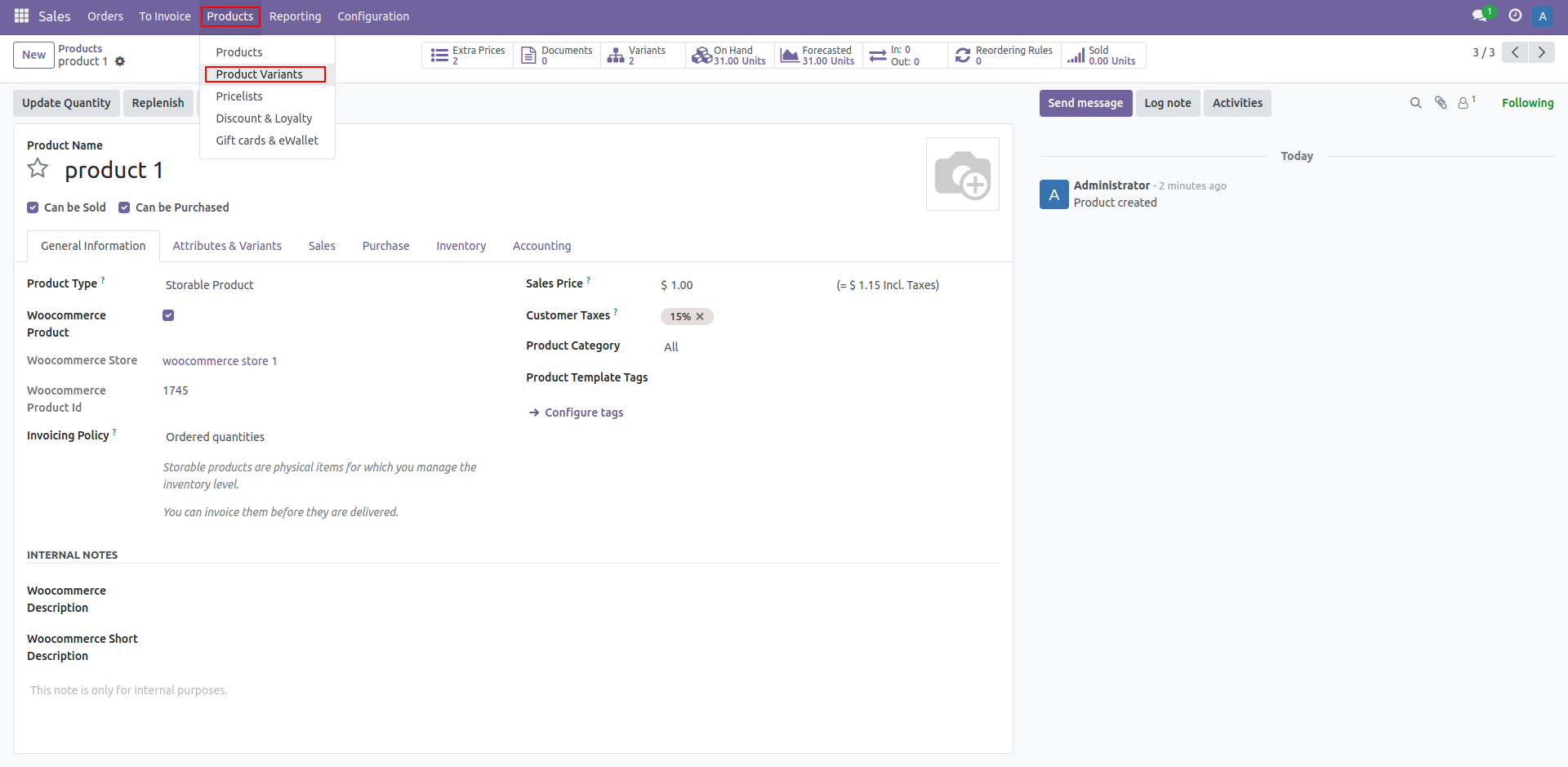Upload product image via camera placeholder

(962, 174)
